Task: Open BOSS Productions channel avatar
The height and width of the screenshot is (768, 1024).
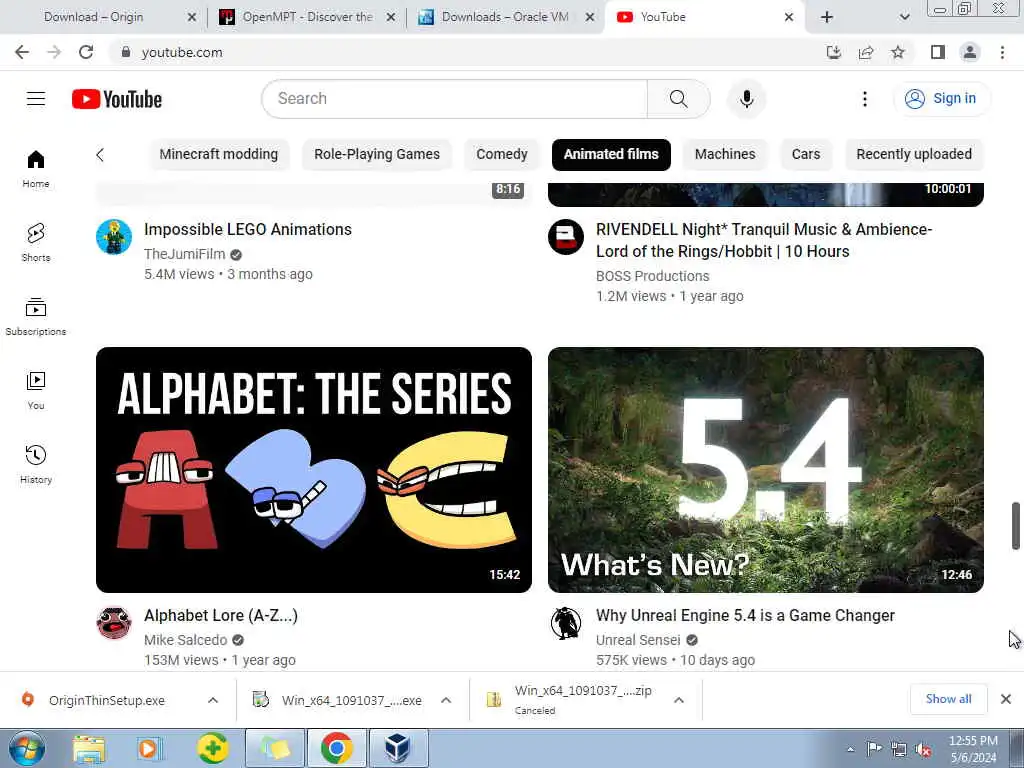Action: 566,236
